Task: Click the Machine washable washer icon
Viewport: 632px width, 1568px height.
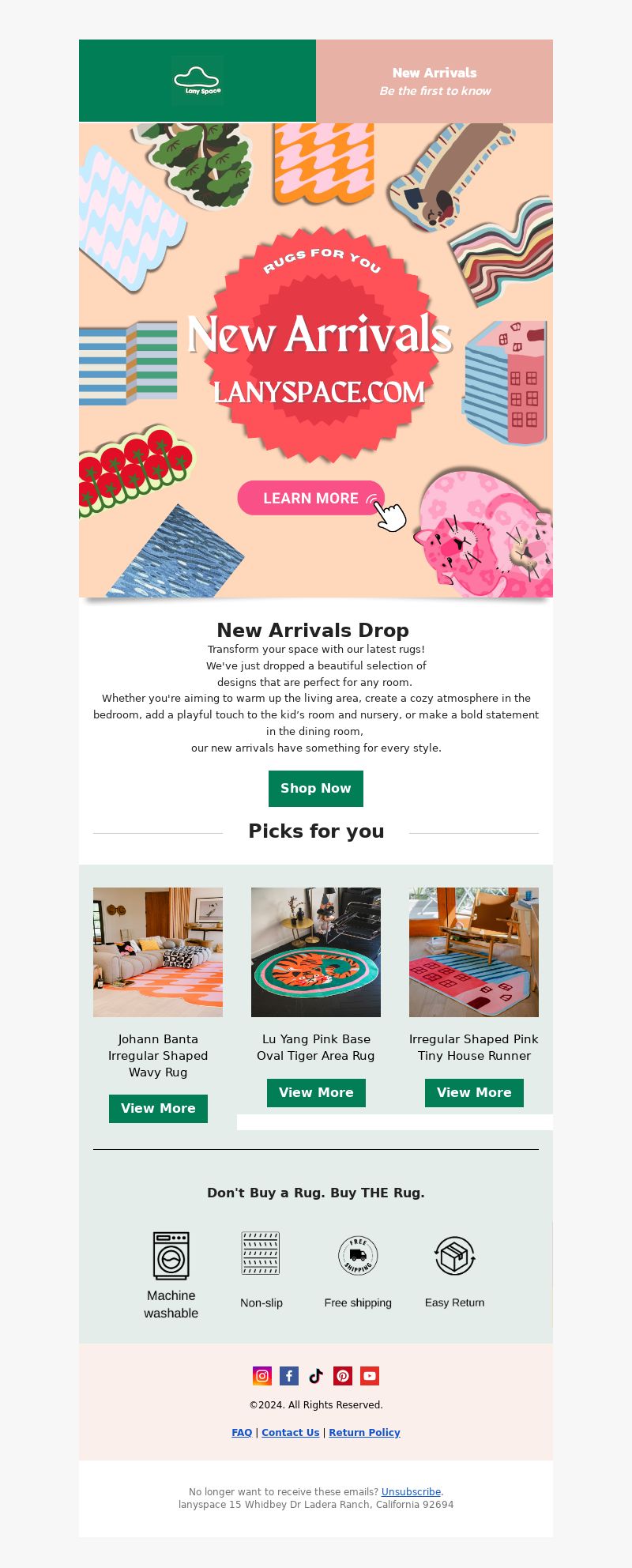Action: coord(171,1255)
